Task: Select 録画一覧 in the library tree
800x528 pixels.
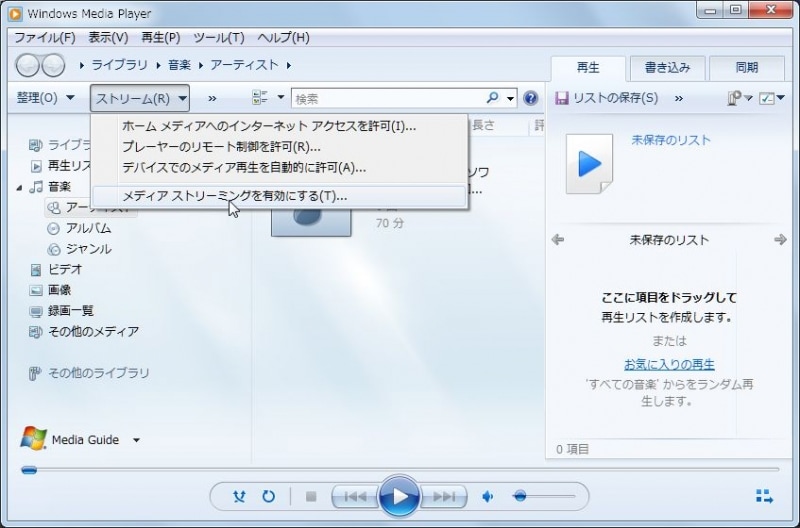Action: [70, 311]
